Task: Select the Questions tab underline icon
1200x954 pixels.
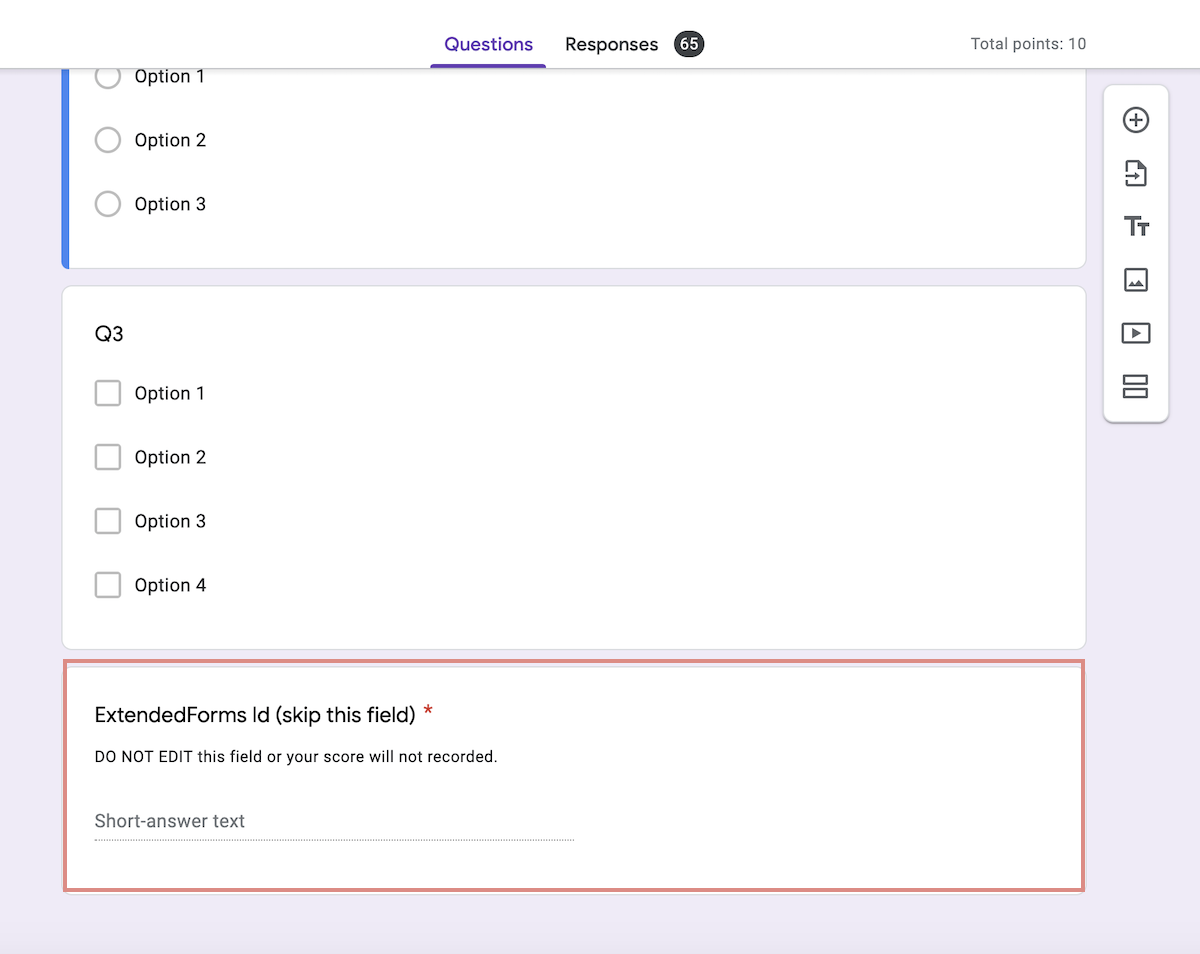Action: 487,65
